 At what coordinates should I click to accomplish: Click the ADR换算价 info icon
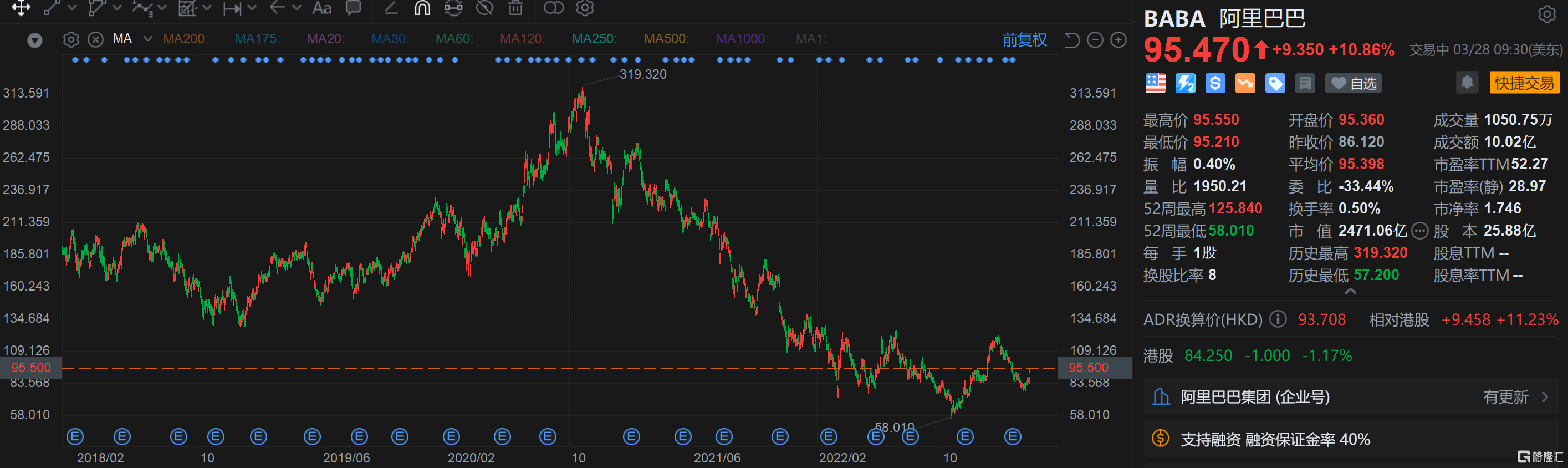(1278, 319)
